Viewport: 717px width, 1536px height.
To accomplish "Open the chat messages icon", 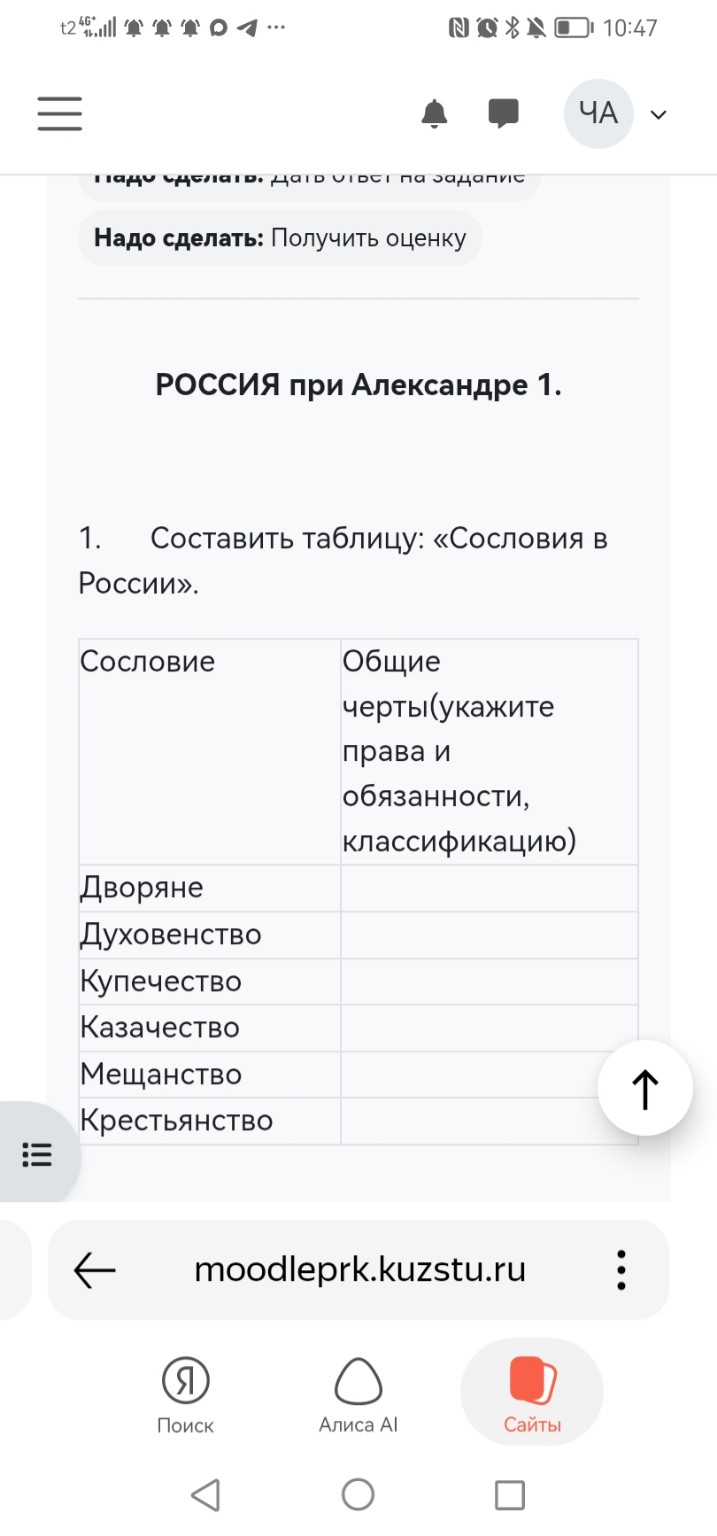I will pos(503,114).
